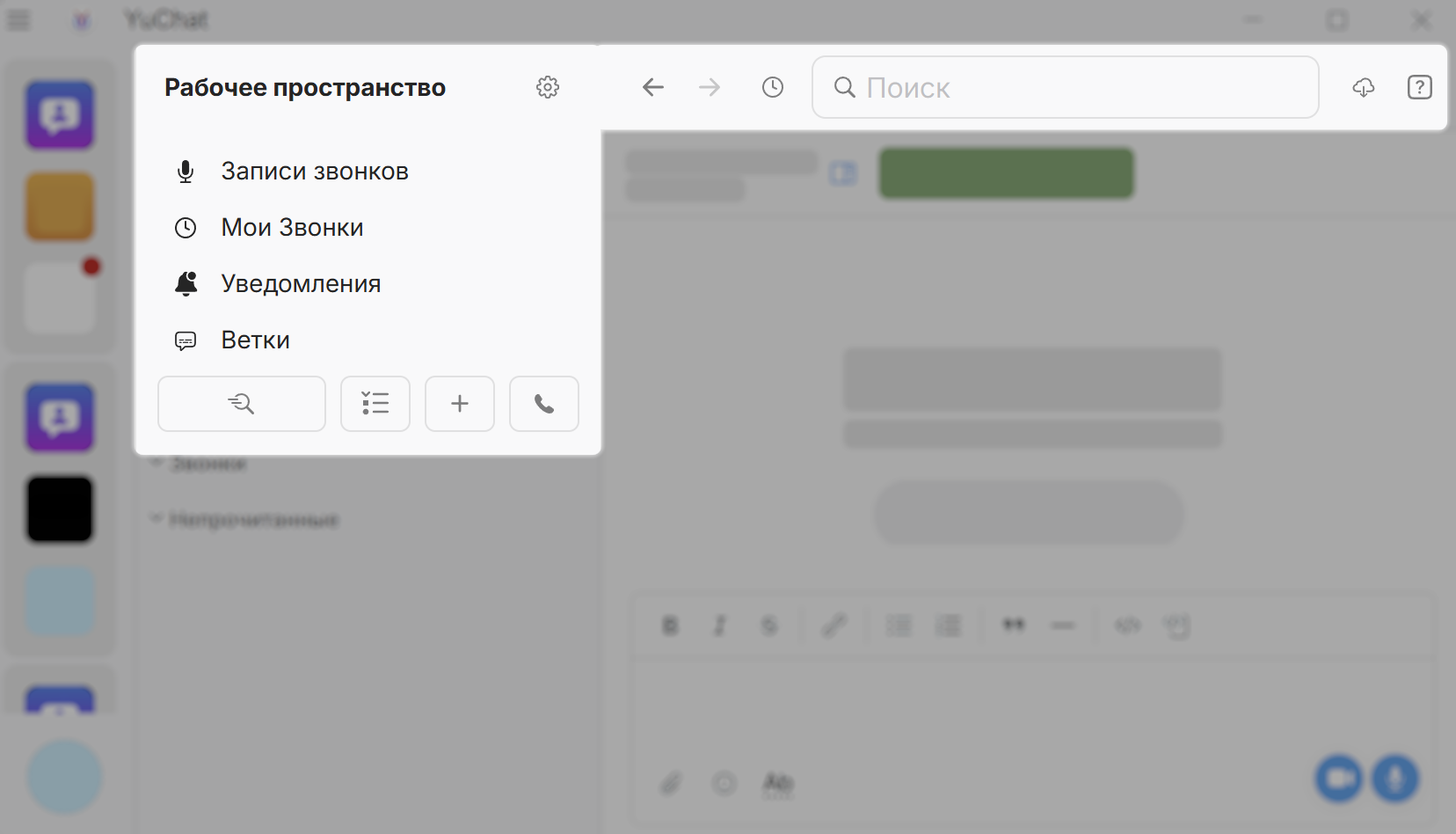Go forward using the right arrow
The width and height of the screenshot is (1456, 834).
[x=710, y=87]
